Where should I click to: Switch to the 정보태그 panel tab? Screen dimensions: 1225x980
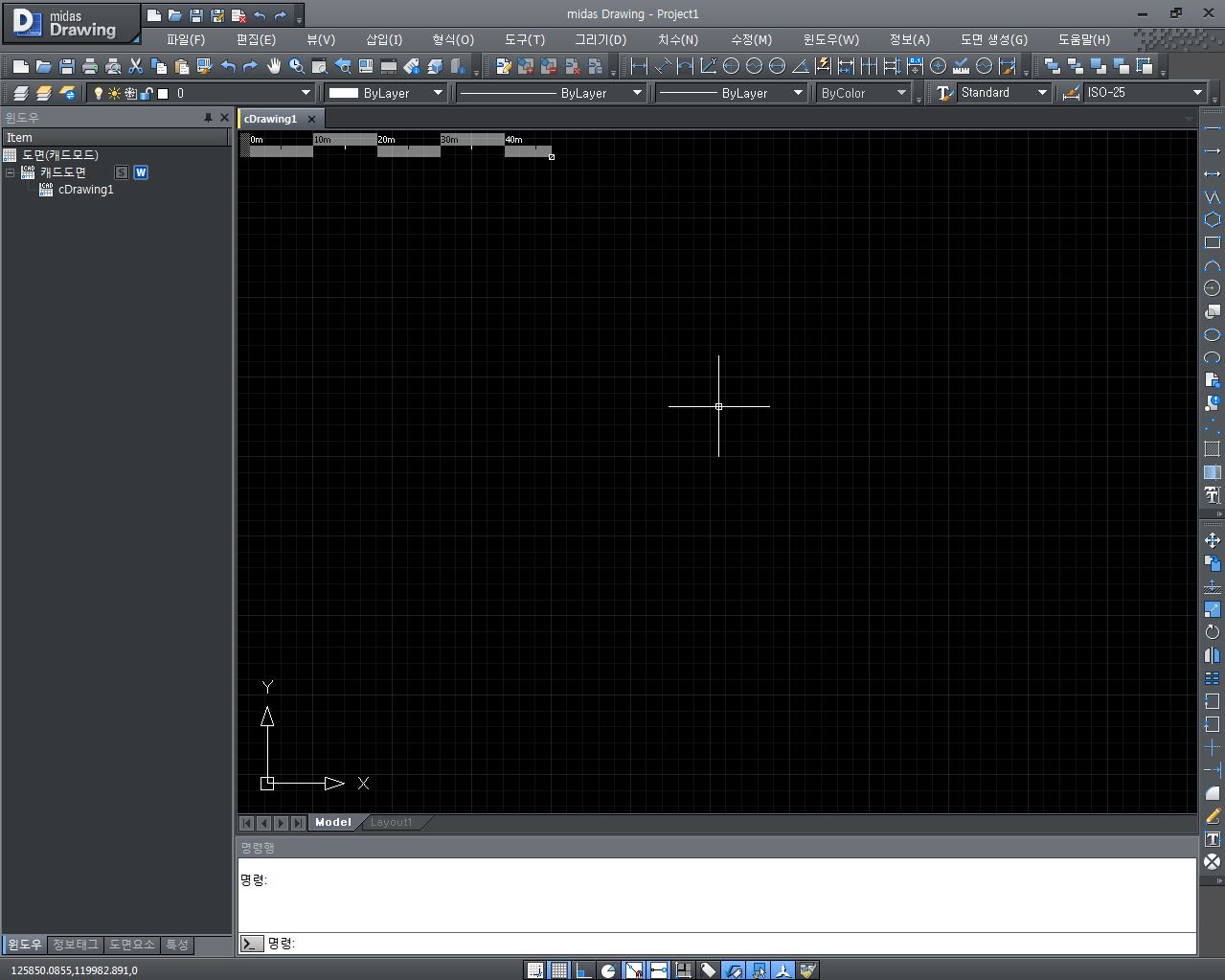click(75, 945)
